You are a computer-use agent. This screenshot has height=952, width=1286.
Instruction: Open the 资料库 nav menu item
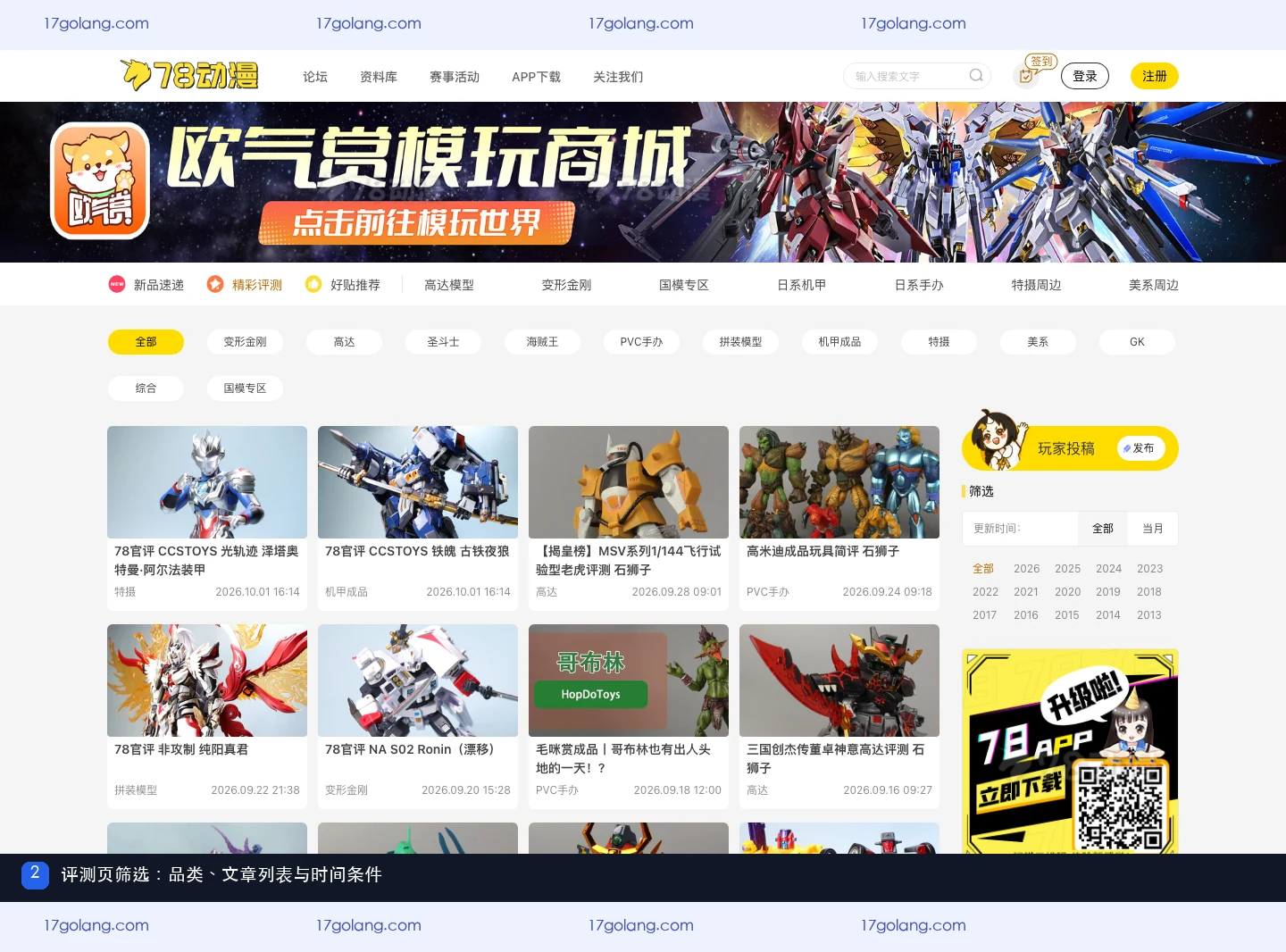[379, 77]
